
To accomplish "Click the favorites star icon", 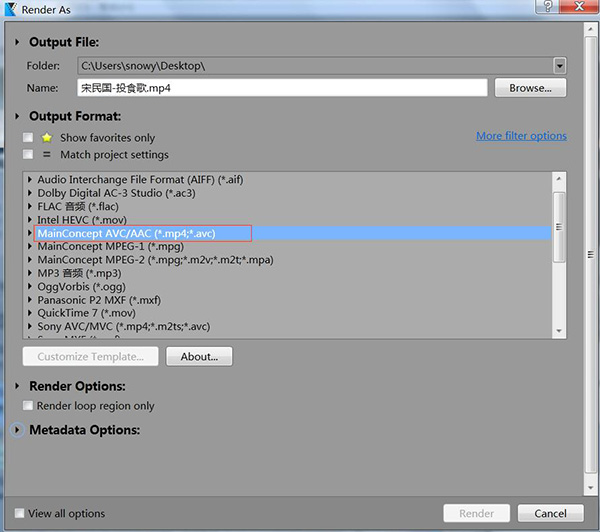I will (46, 138).
